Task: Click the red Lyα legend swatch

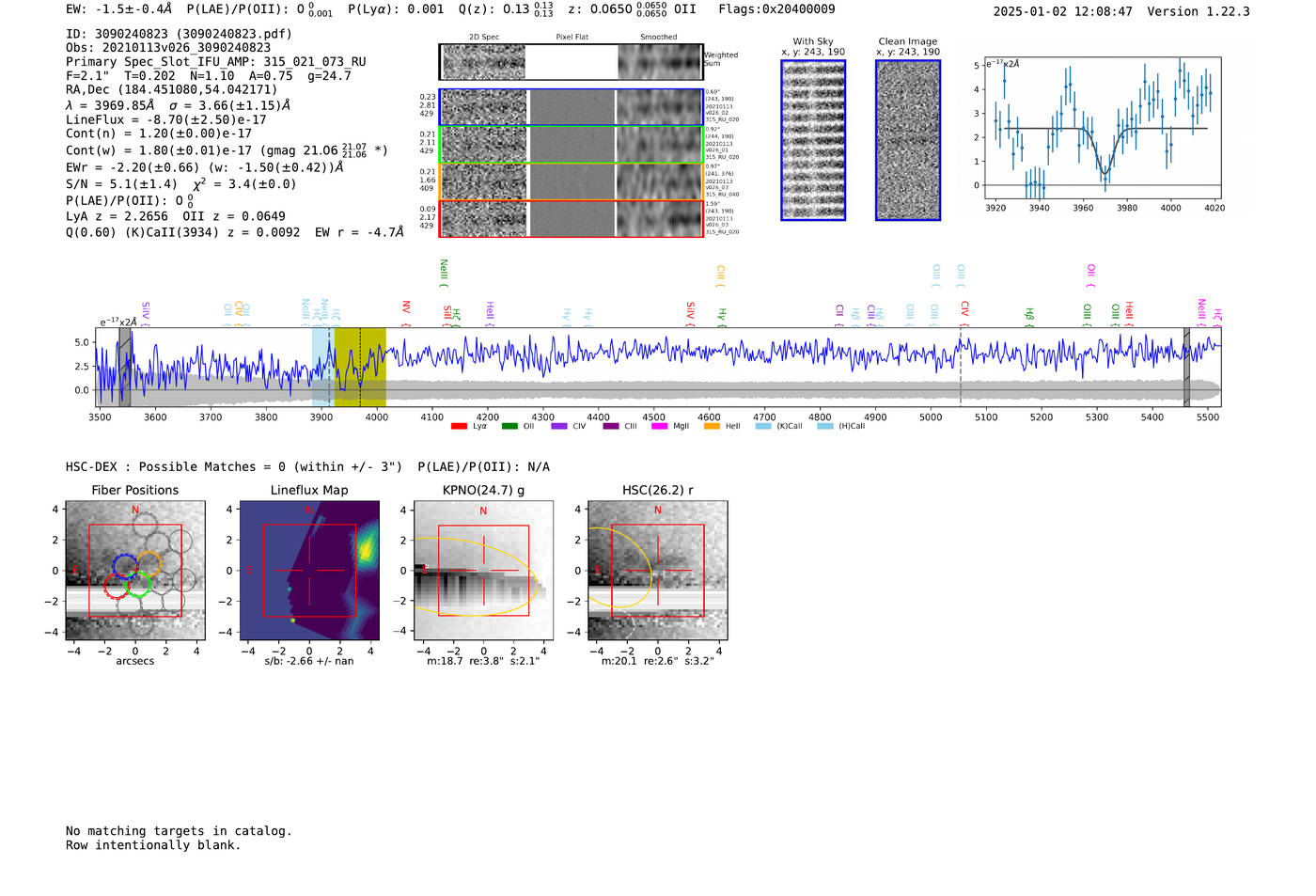Action: click(459, 426)
